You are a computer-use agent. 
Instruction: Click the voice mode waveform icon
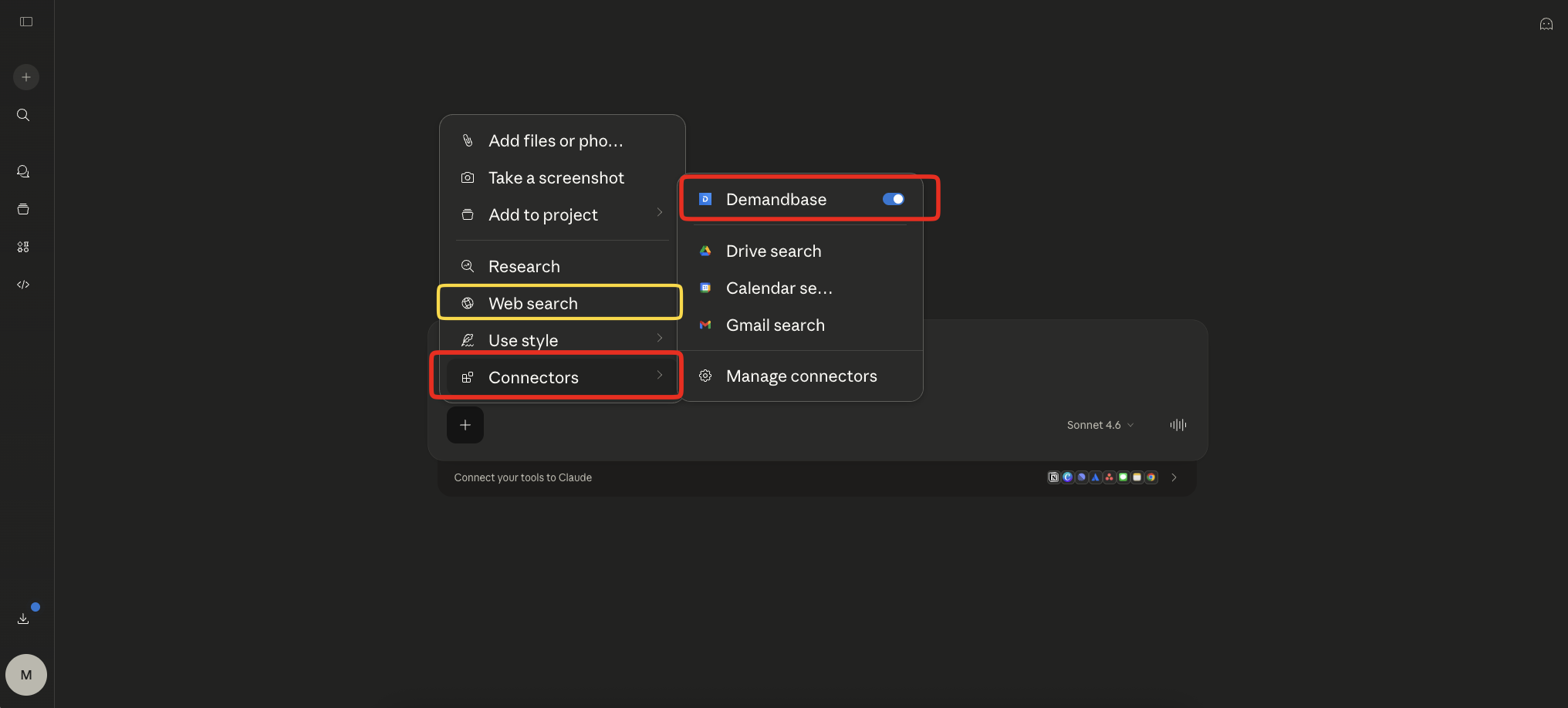[1178, 425]
